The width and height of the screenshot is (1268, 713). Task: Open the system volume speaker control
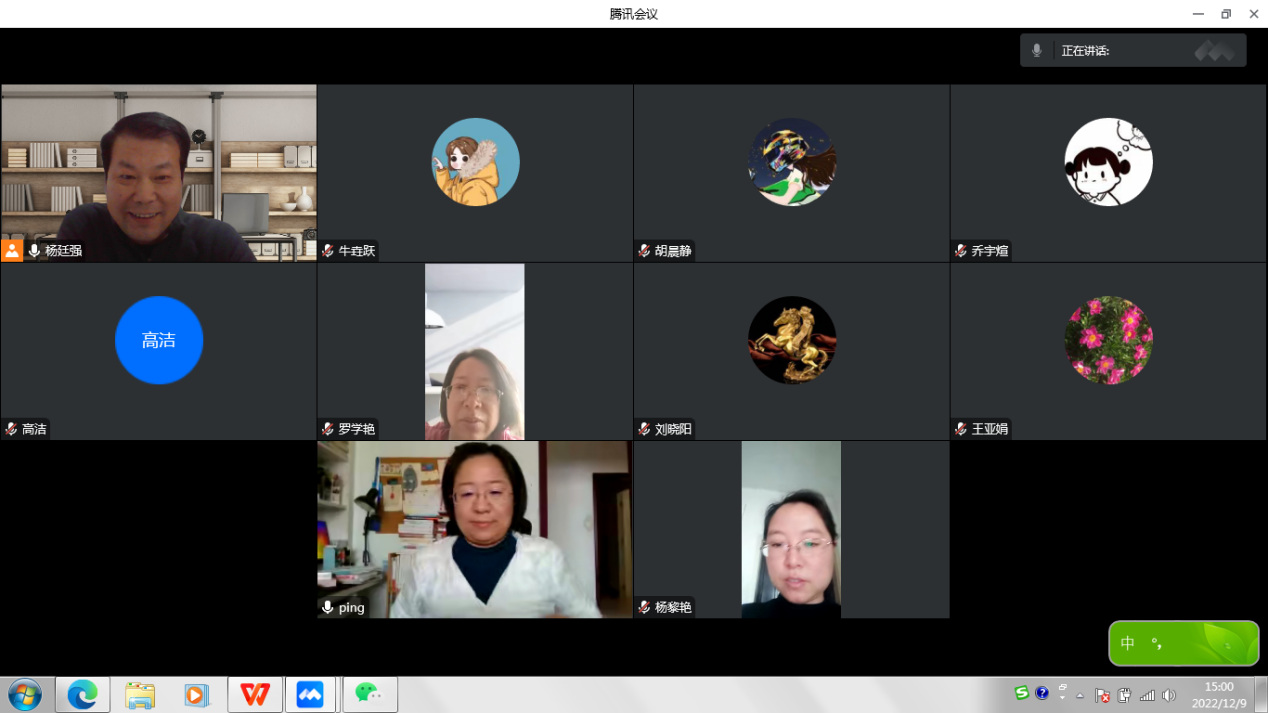pyautogui.click(x=1168, y=695)
